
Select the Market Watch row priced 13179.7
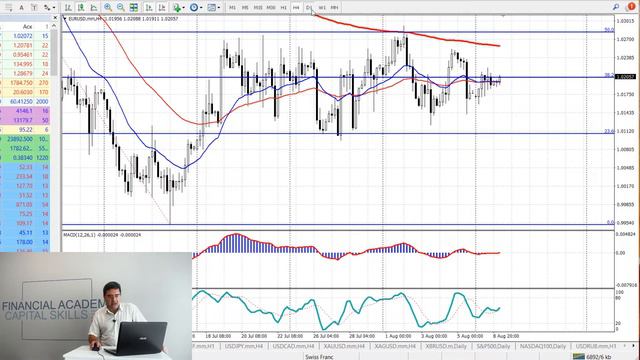click(x=25, y=120)
